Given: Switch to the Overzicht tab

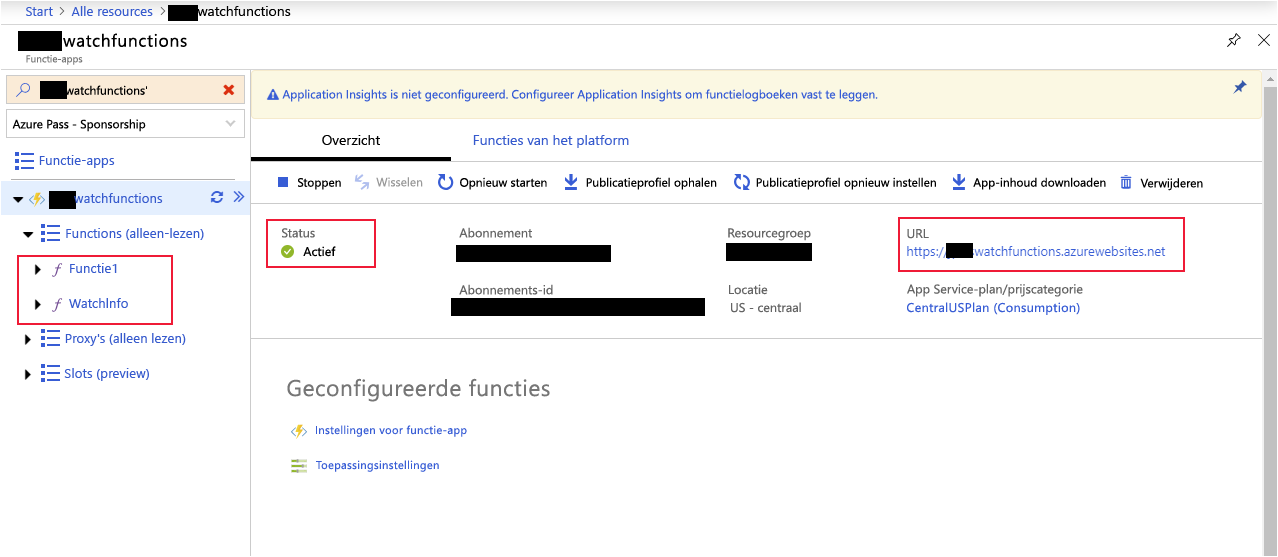Looking at the screenshot, I should pos(351,141).
